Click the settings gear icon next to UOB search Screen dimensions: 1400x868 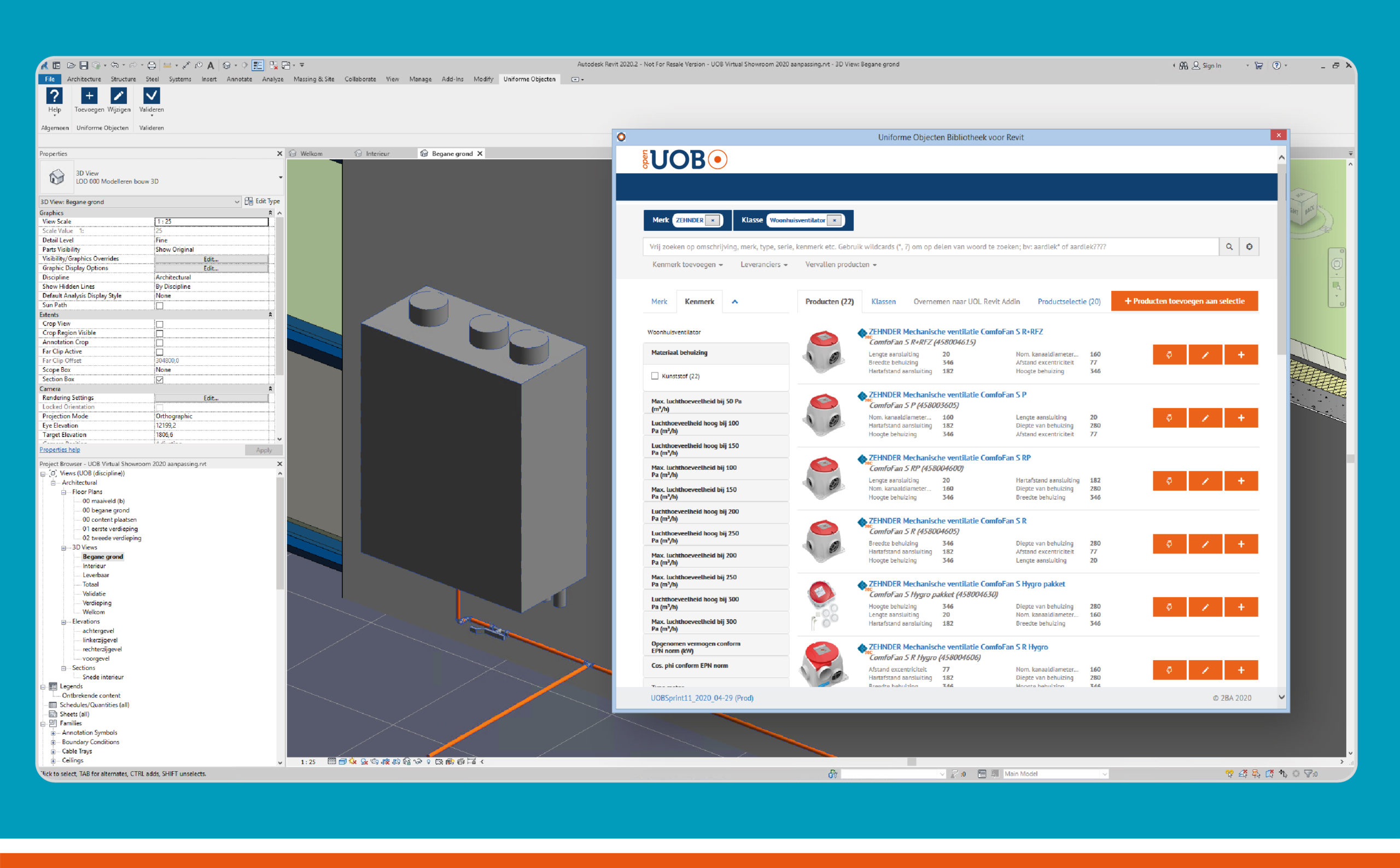1249,247
